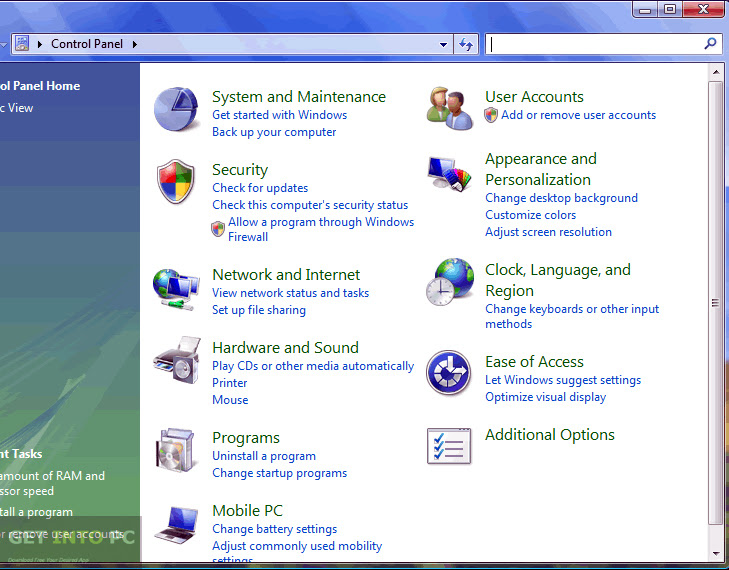The image size is (729, 570).
Task: Open the User Accounts people icon
Action: (x=450, y=108)
